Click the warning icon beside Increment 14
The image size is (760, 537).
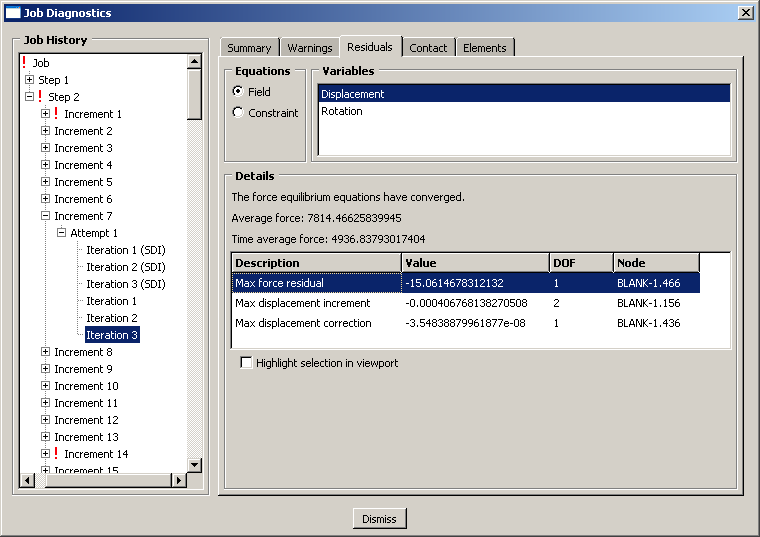click(x=56, y=454)
